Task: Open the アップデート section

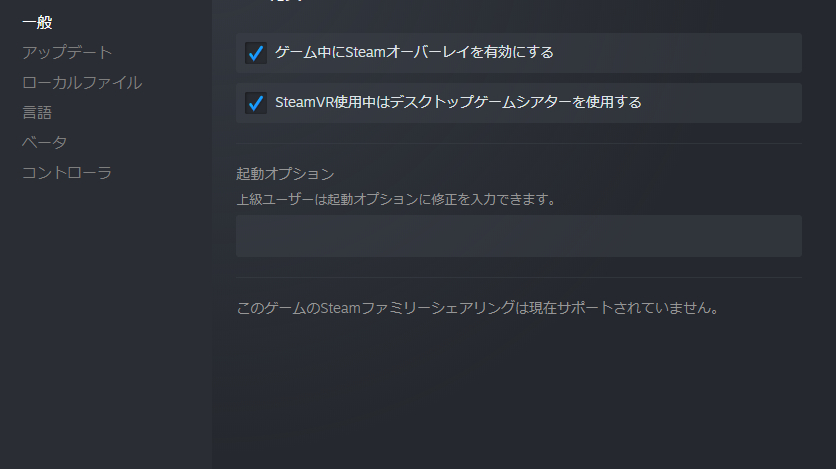Action: click(x=67, y=52)
